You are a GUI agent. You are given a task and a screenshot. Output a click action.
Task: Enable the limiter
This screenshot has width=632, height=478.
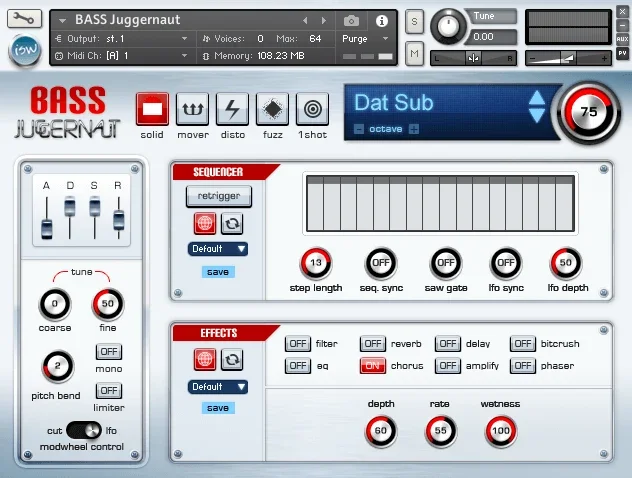coord(109,391)
